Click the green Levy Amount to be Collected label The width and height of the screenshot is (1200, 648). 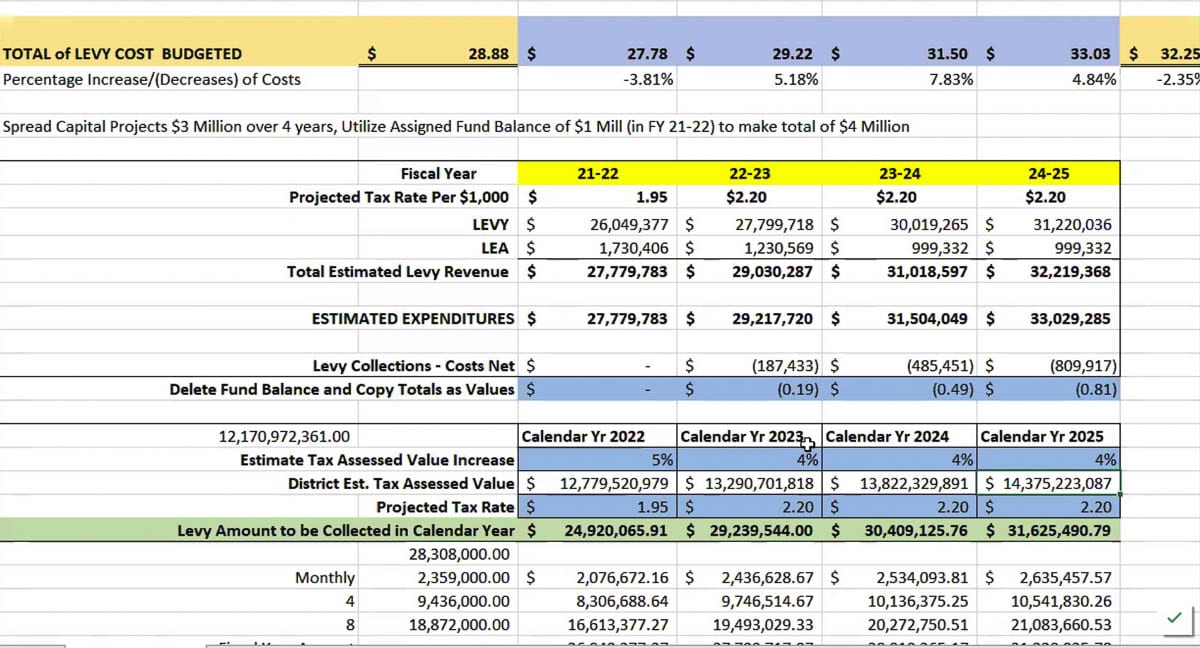346,530
